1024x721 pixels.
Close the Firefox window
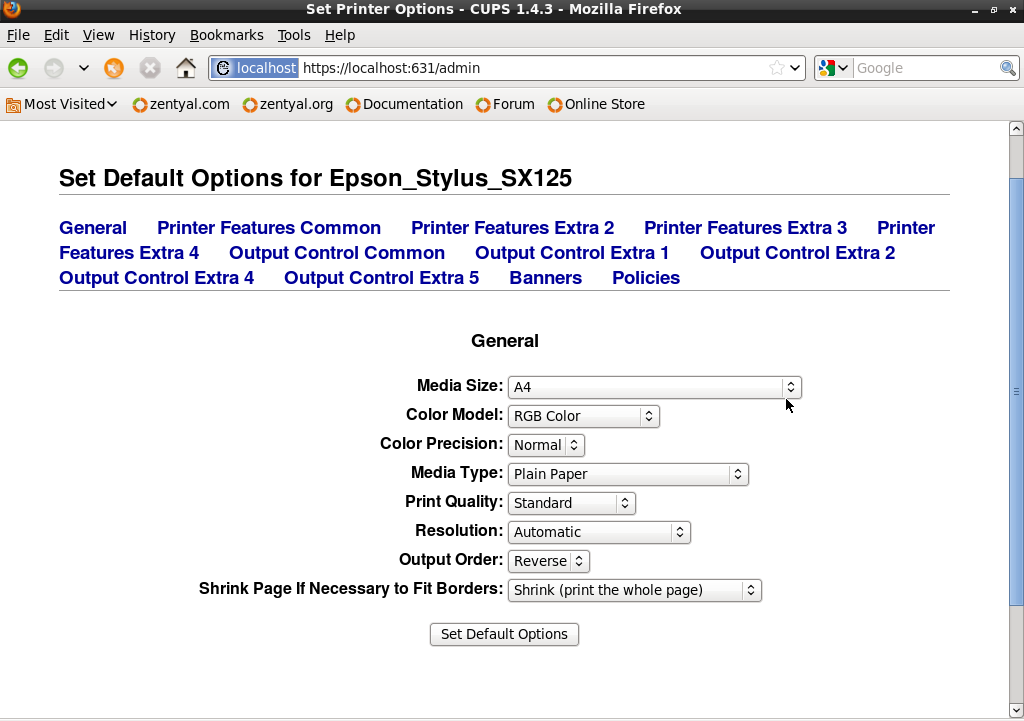(x=1013, y=10)
